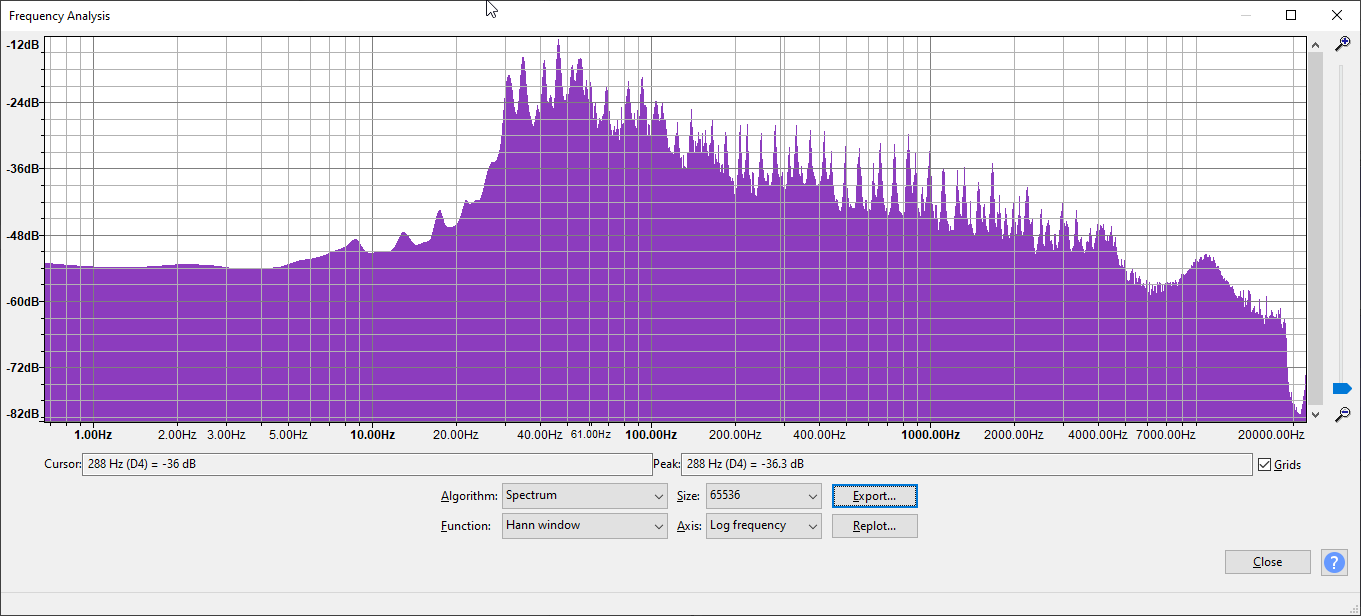Click the Close button at bottom right
The height and width of the screenshot is (616, 1361).
(x=1267, y=562)
